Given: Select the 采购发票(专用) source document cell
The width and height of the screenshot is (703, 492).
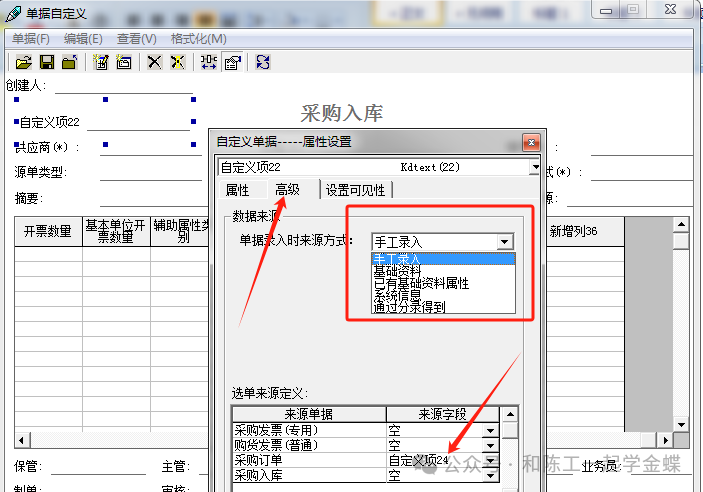Looking at the screenshot, I should (x=309, y=430).
